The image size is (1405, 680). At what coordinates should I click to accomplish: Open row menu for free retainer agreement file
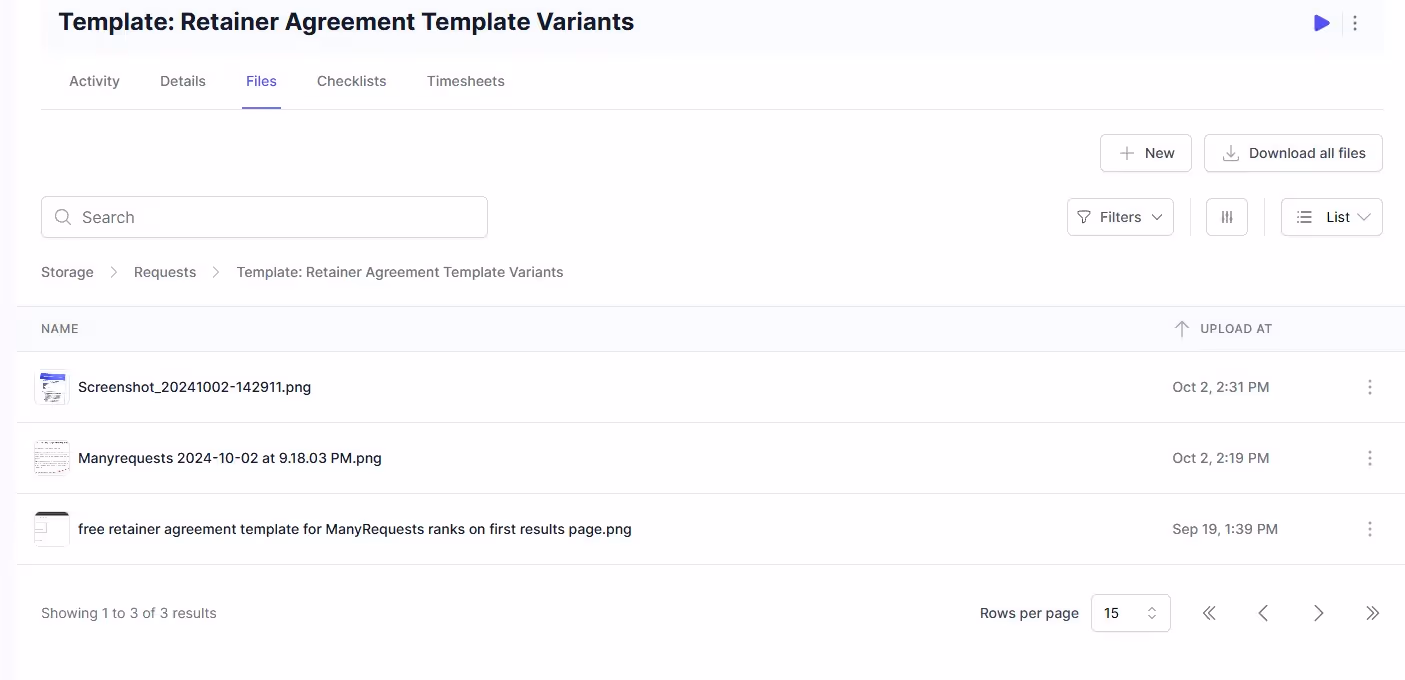point(1370,529)
